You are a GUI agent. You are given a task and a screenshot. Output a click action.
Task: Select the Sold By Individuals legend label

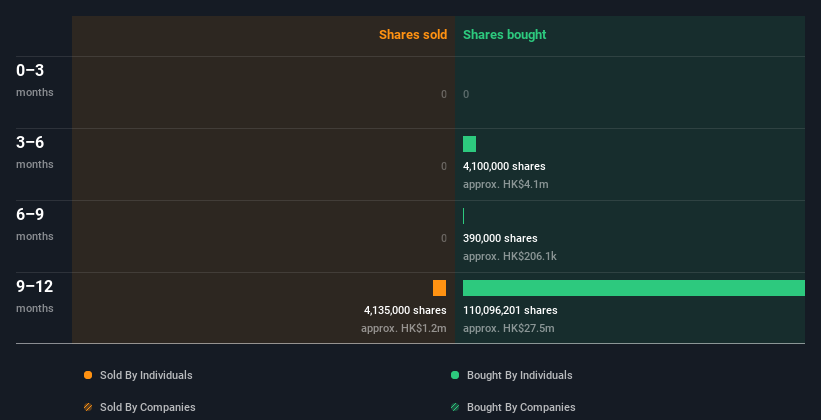coord(146,375)
